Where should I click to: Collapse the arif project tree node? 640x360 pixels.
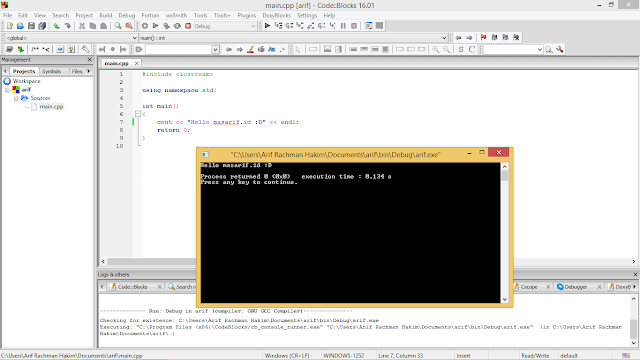point(7,90)
